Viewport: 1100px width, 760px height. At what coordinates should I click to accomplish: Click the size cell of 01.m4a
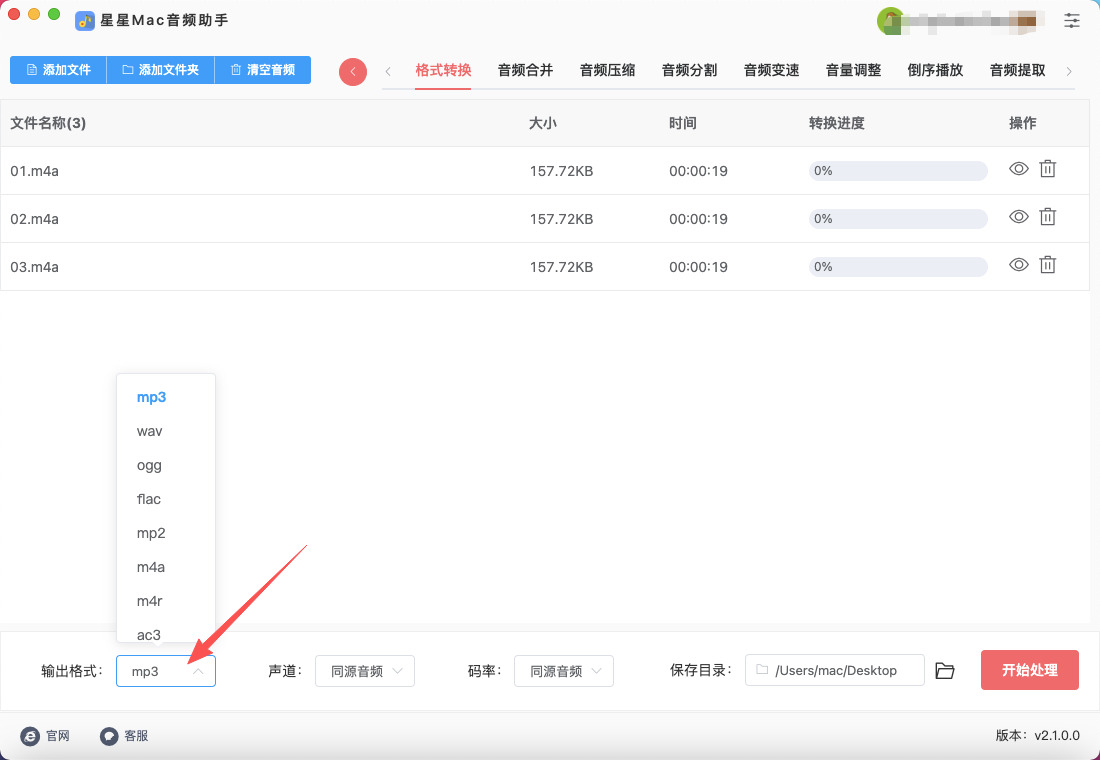[561, 171]
